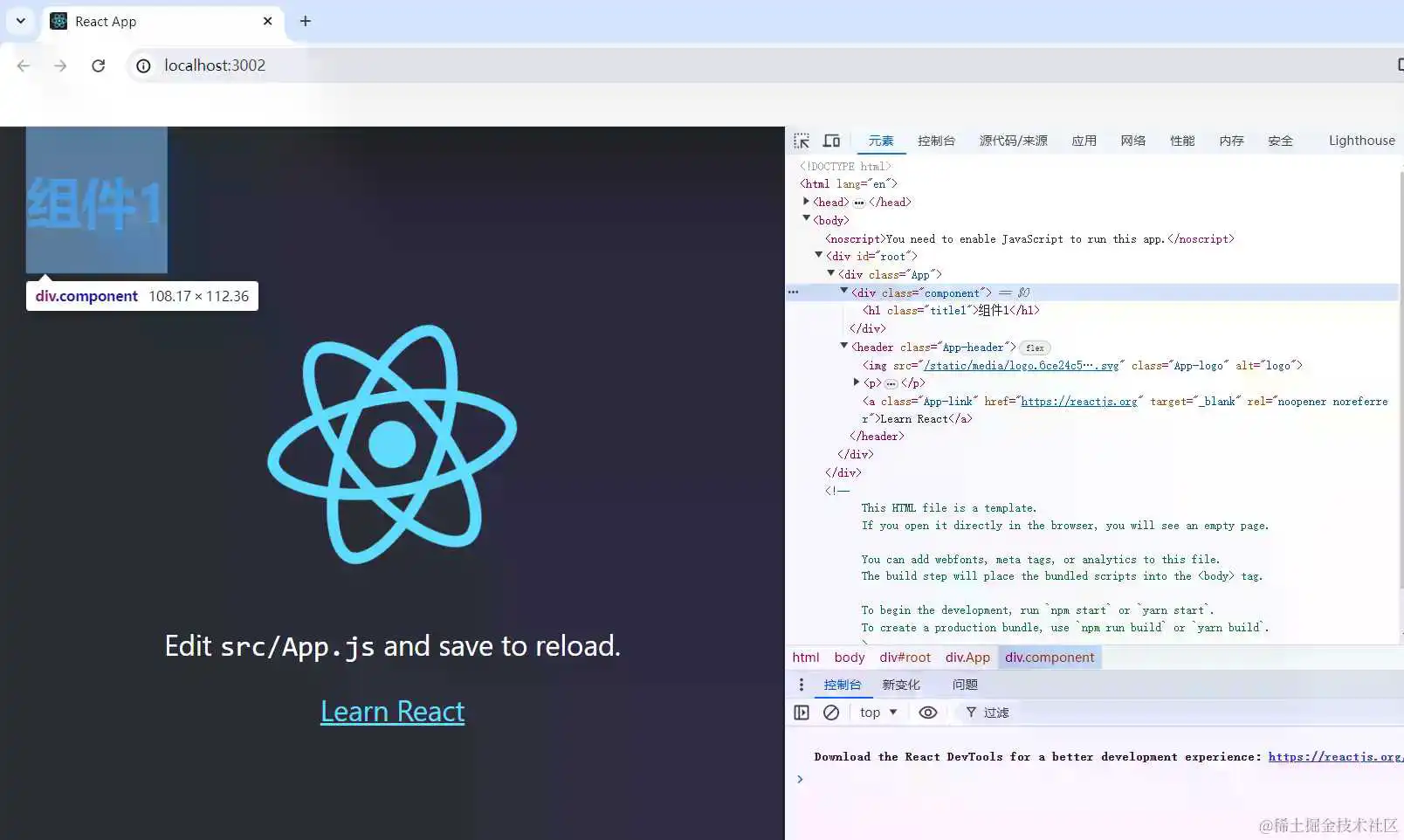
Task: Open the 性能 tab
Action: [x=1182, y=141]
